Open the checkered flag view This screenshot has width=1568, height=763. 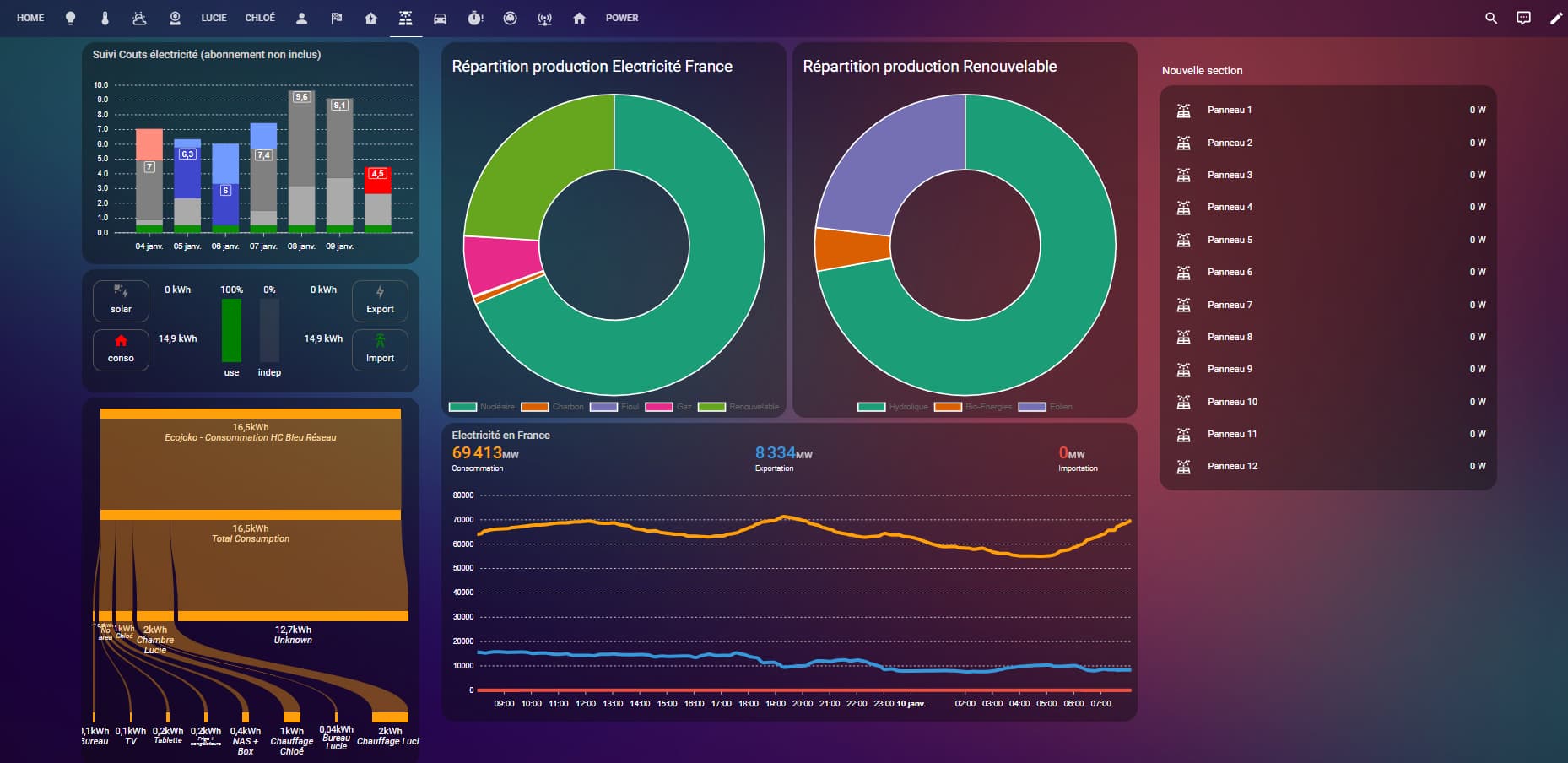336,18
